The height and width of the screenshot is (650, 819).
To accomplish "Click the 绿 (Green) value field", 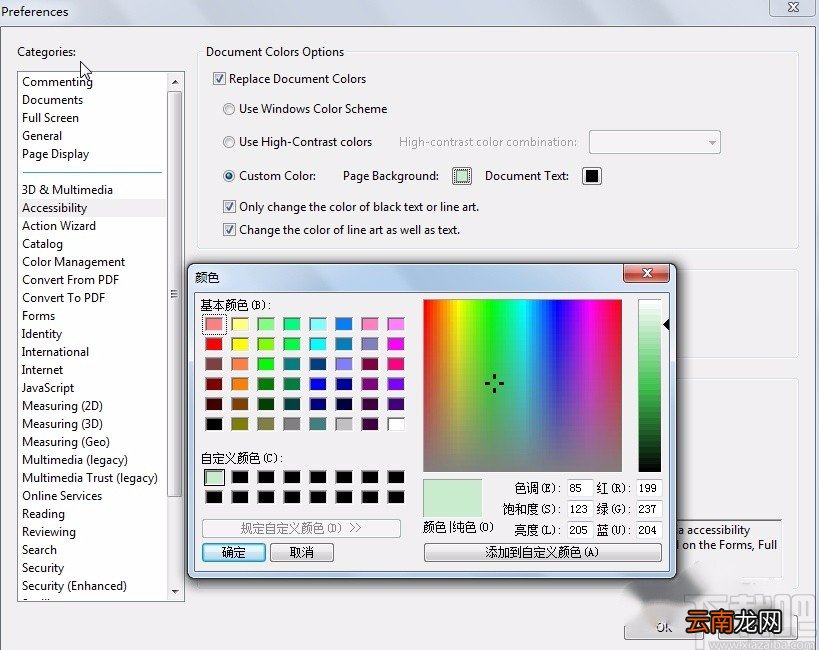I will 649,509.
